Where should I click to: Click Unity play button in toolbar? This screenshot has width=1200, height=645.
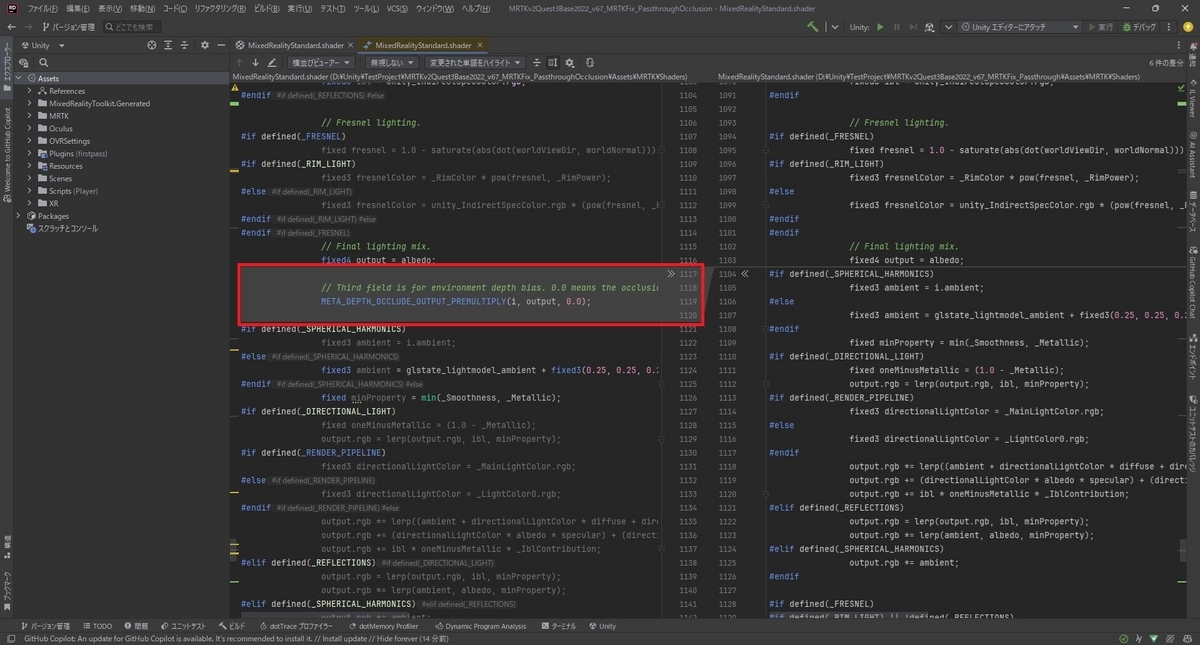click(880, 27)
